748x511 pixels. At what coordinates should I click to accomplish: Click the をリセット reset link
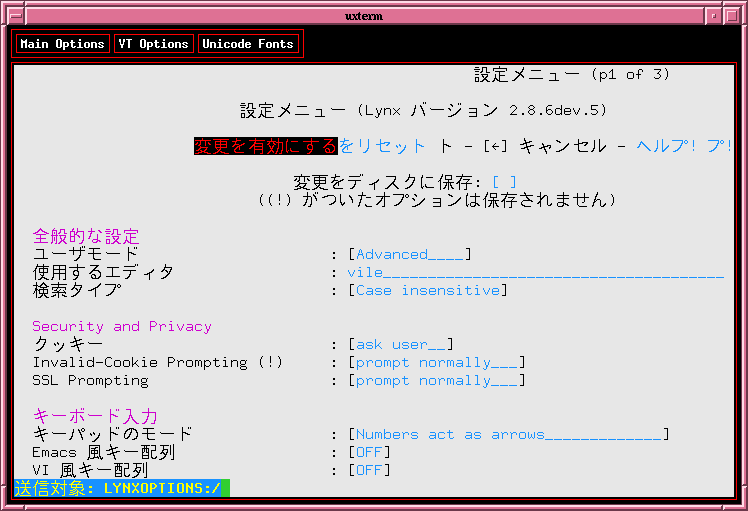[x=383, y=146]
